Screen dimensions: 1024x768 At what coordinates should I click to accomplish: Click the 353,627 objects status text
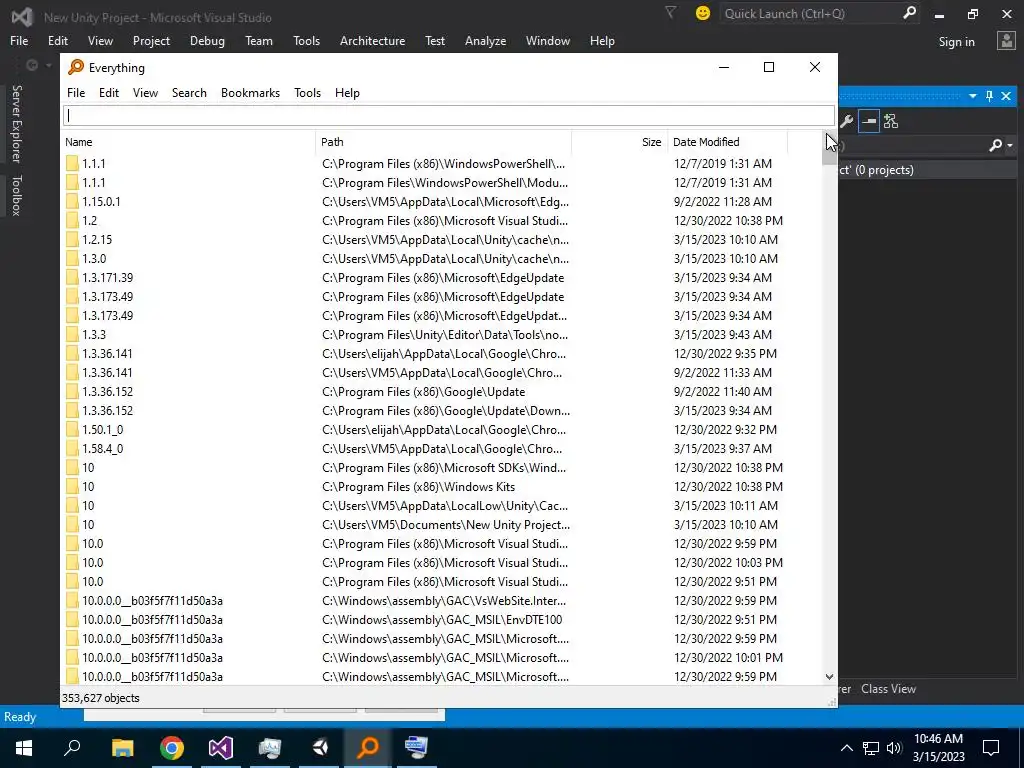coord(101,698)
